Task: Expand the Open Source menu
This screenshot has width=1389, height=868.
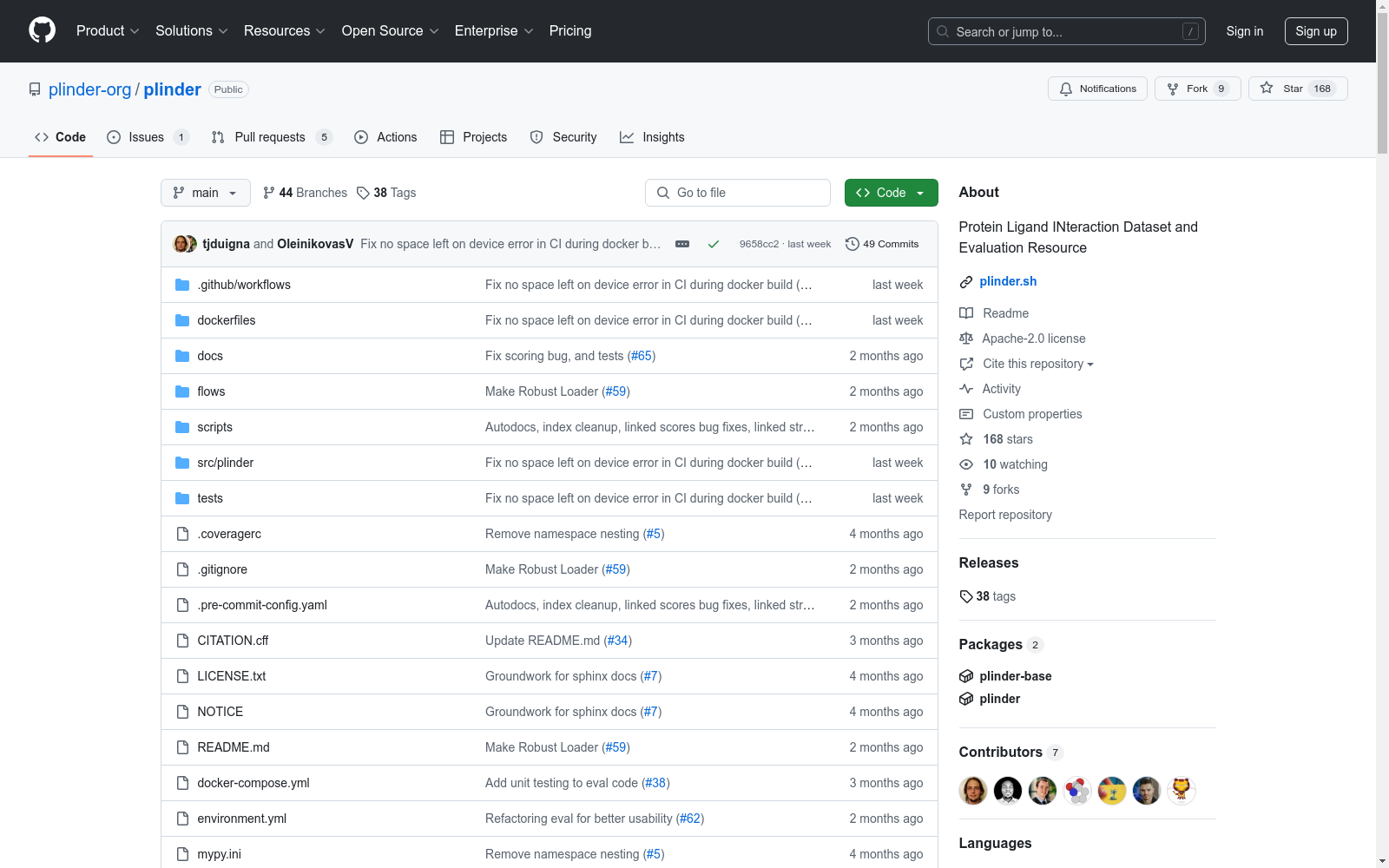Action: tap(391, 31)
